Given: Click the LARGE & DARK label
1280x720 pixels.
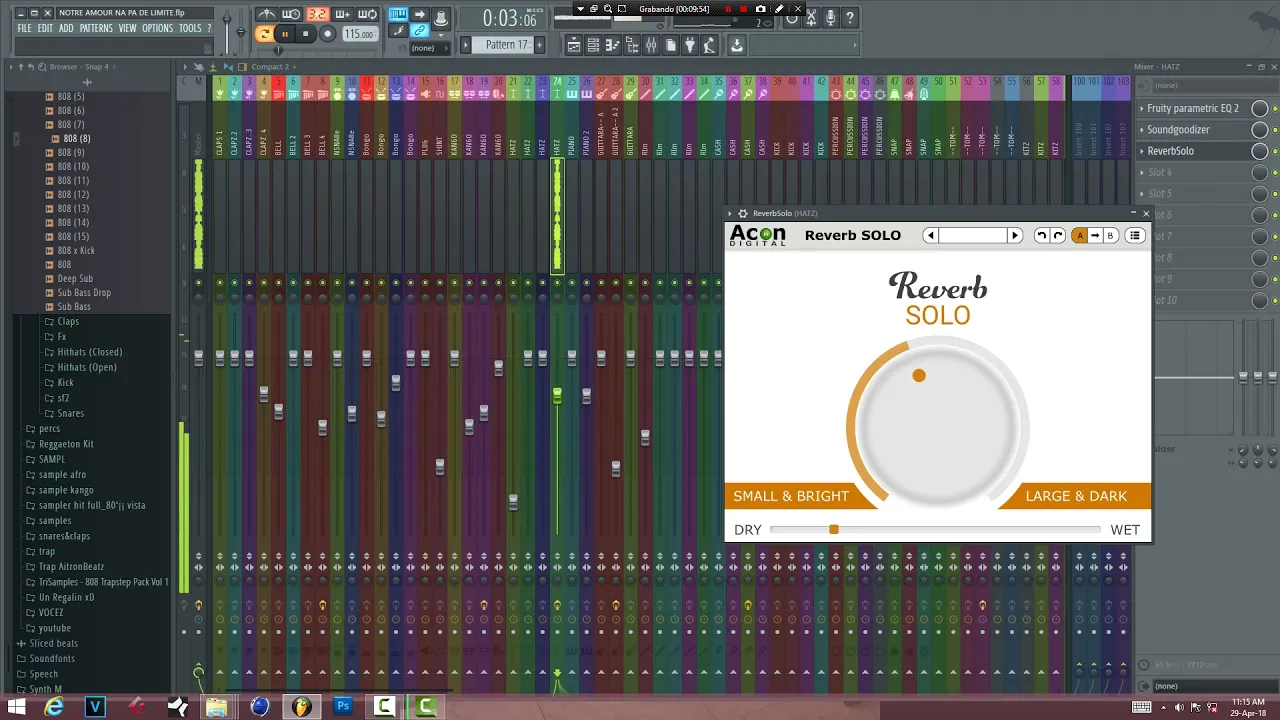Looking at the screenshot, I should pos(1076,496).
